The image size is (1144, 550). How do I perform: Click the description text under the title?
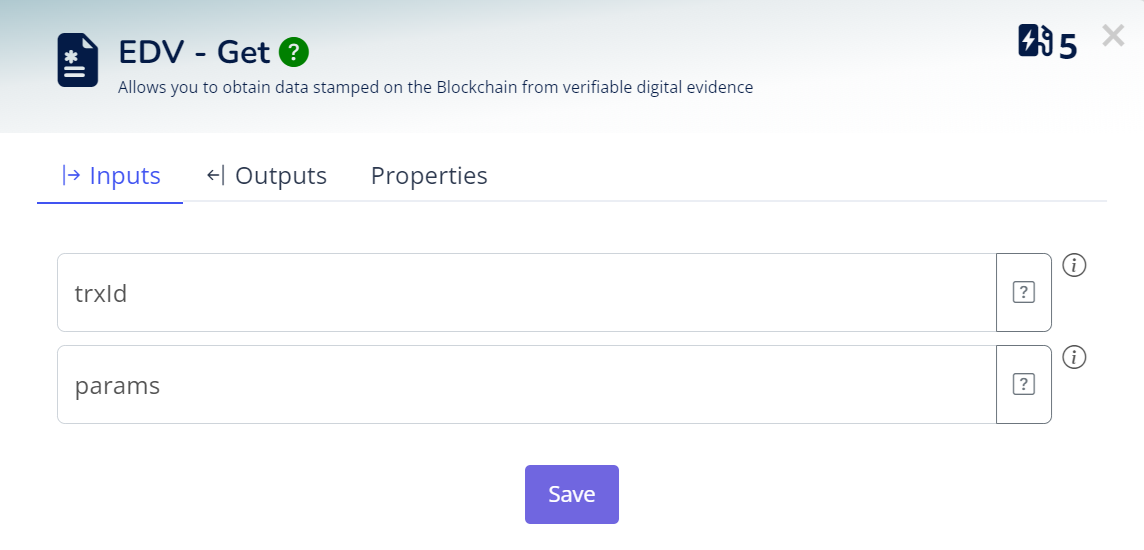(x=435, y=87)
